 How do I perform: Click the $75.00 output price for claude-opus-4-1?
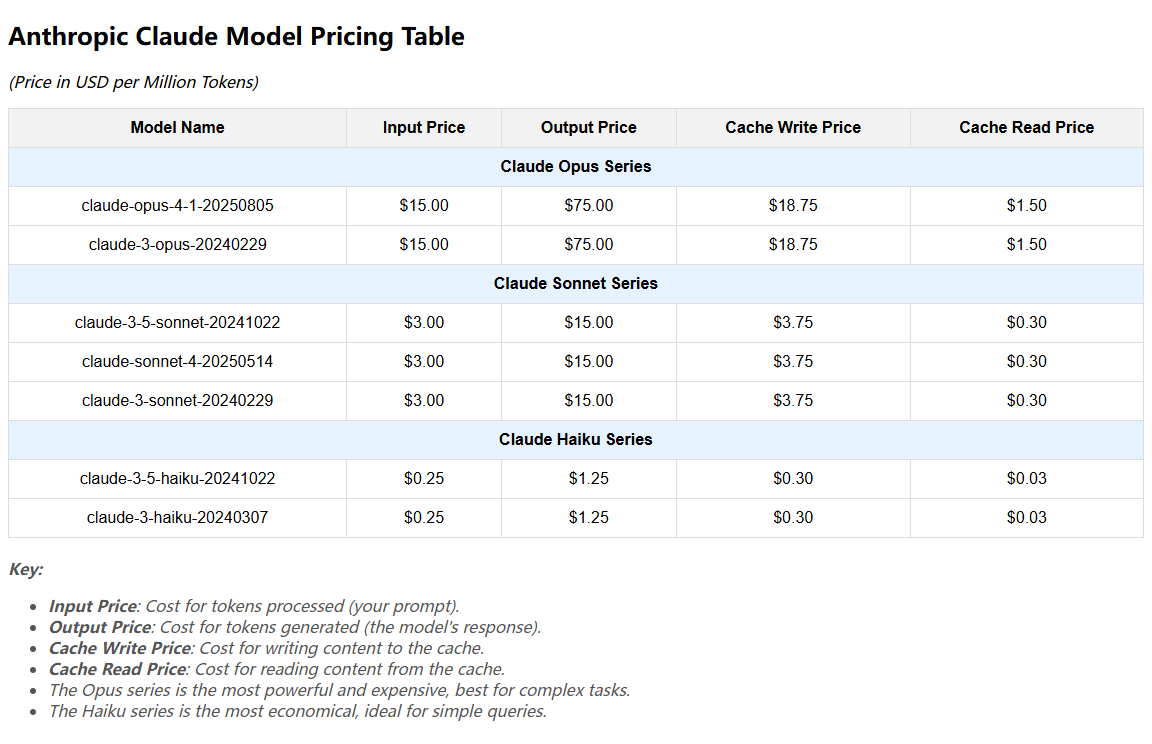588,206
